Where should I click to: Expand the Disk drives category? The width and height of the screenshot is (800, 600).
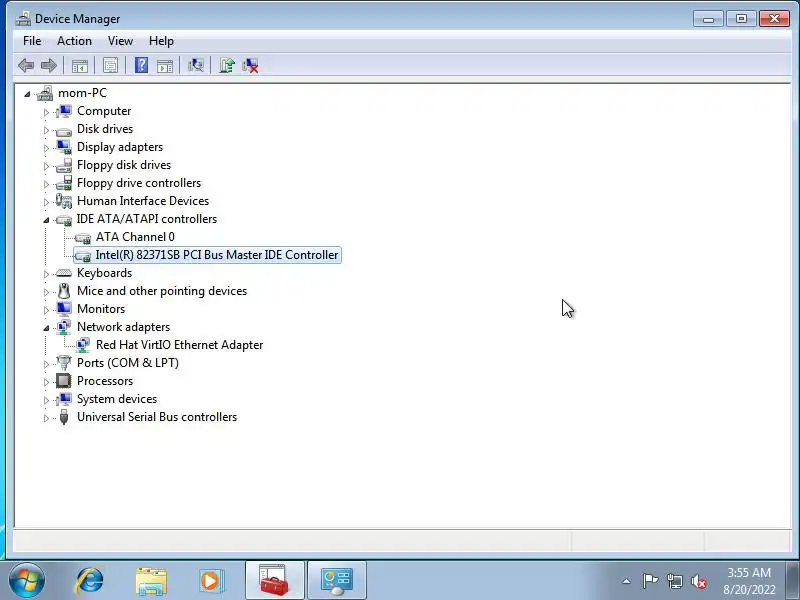tap(46, 130)
